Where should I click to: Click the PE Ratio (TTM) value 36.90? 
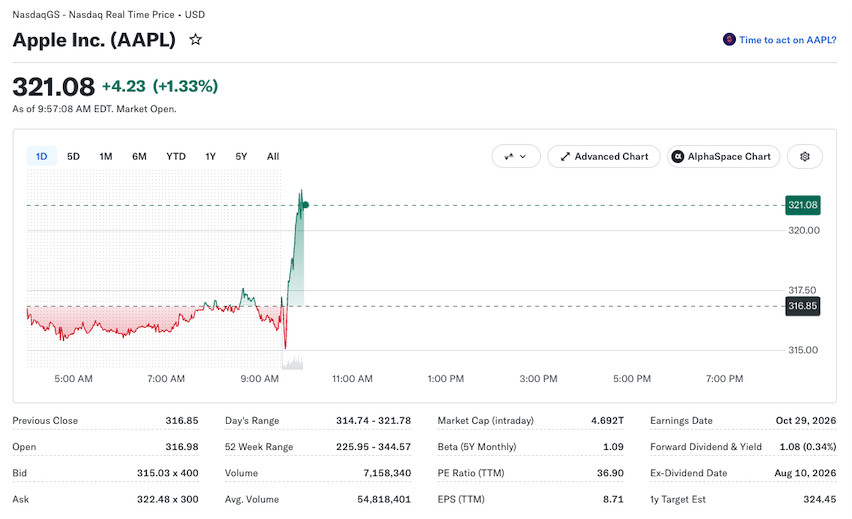point(610,473)
